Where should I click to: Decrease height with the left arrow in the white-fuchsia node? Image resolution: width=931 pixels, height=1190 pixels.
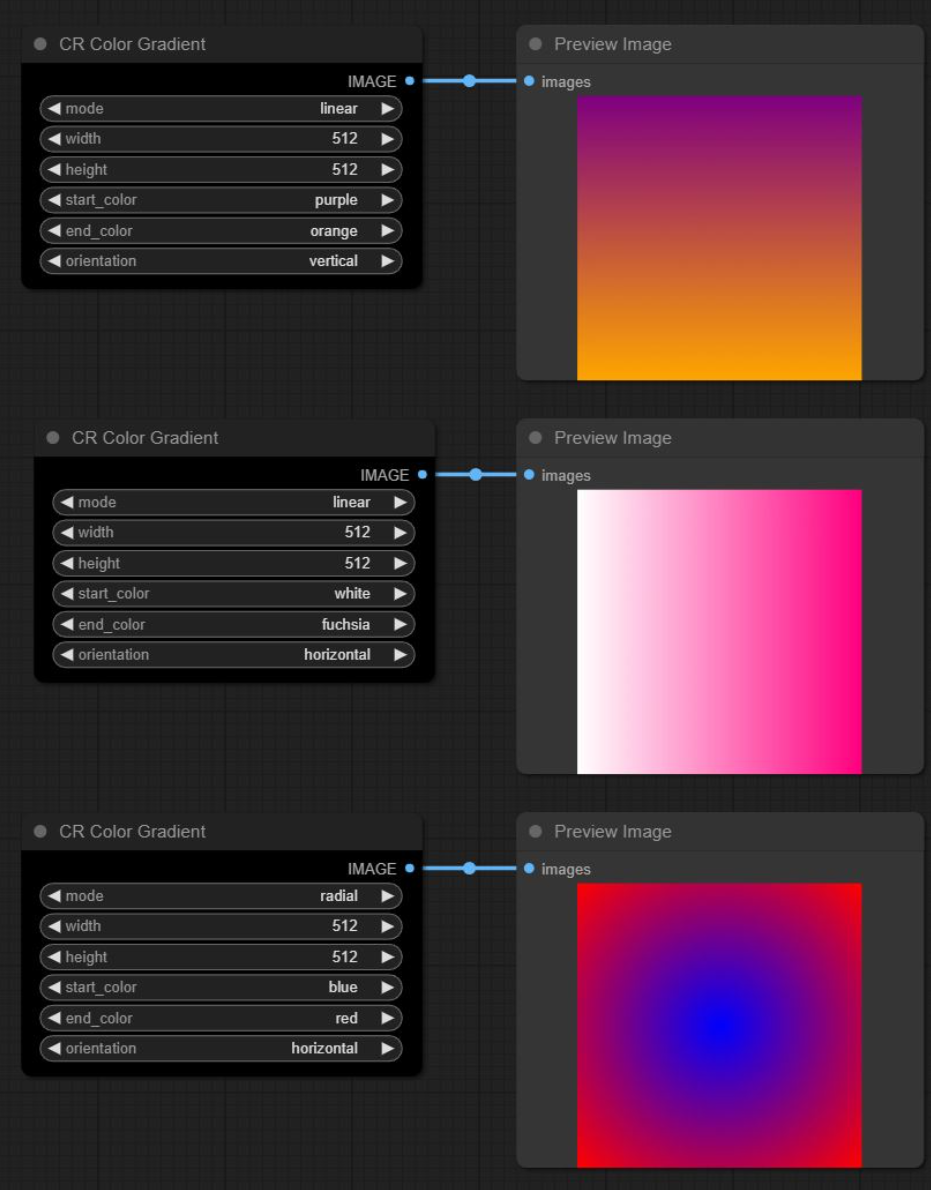(x=67, y=563)
